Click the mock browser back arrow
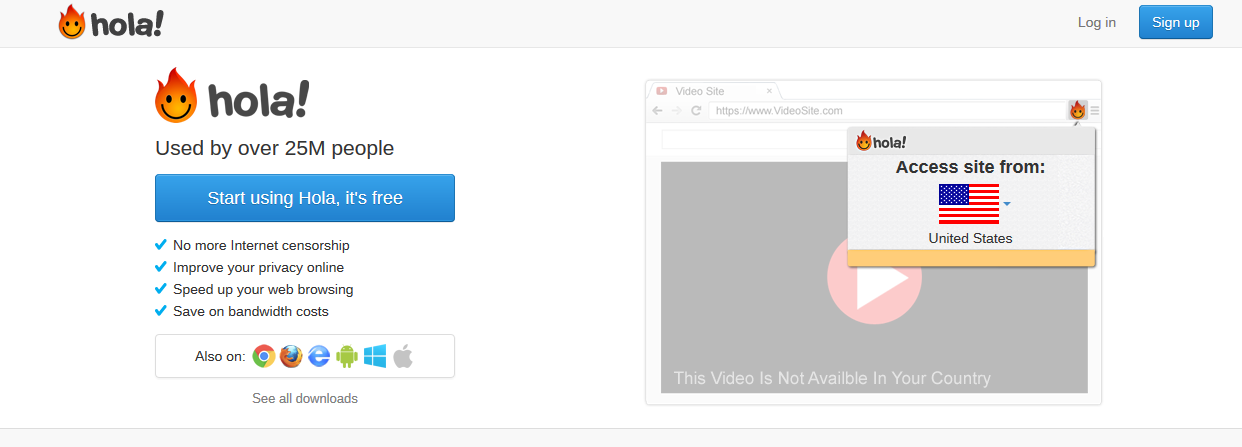 coord(658,110)
